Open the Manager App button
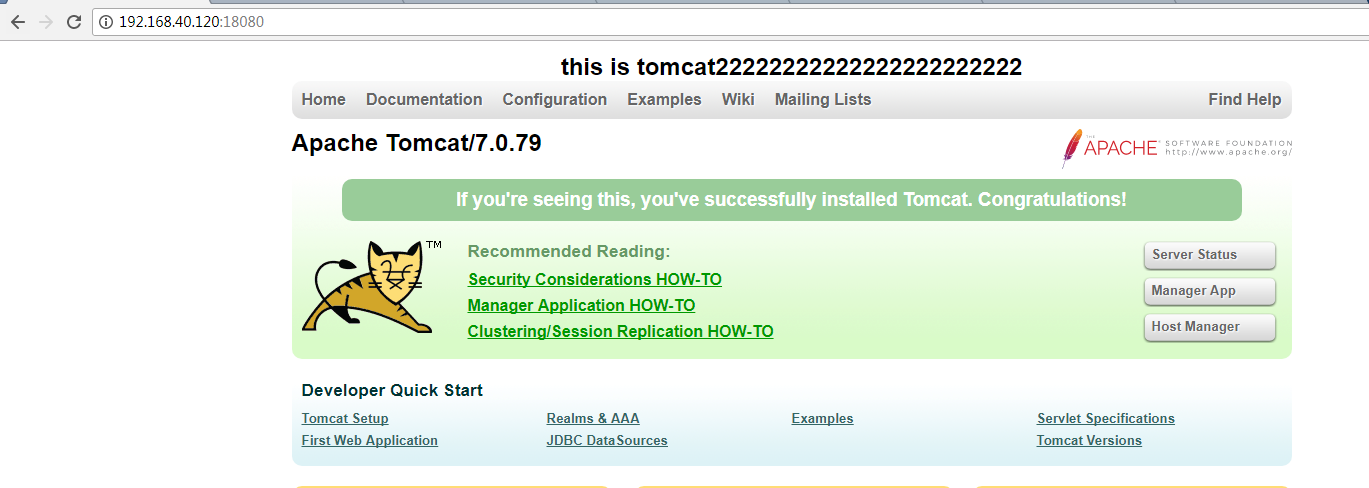 1209,291
